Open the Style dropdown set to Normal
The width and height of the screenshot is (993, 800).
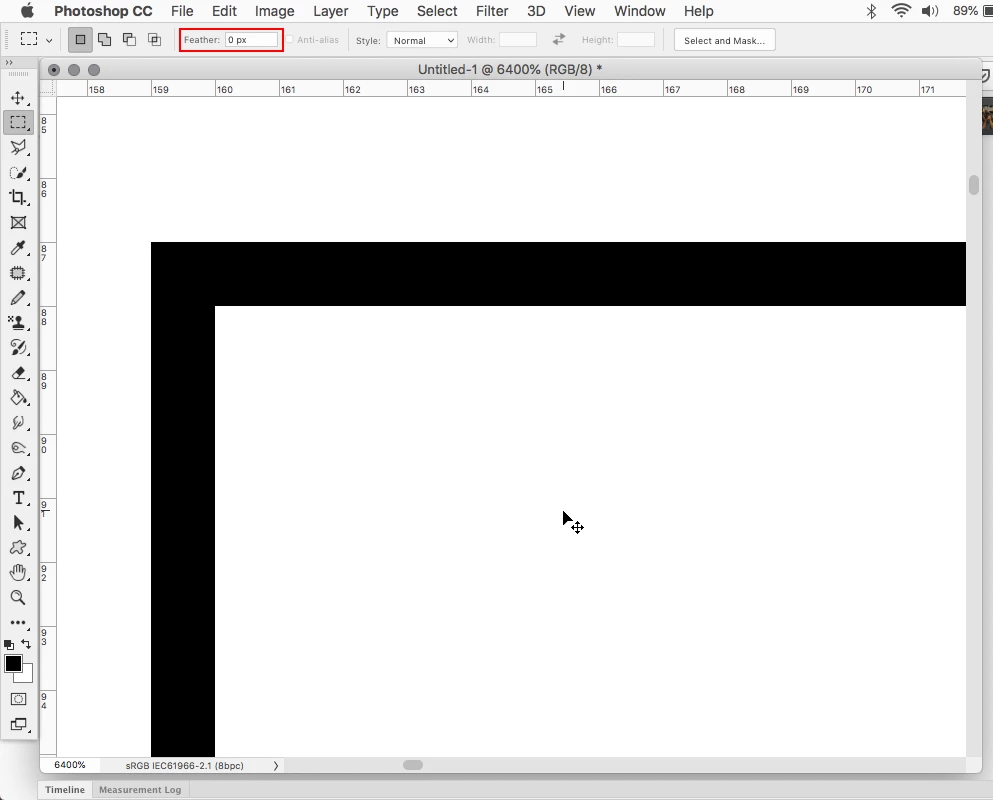[422, 40]
